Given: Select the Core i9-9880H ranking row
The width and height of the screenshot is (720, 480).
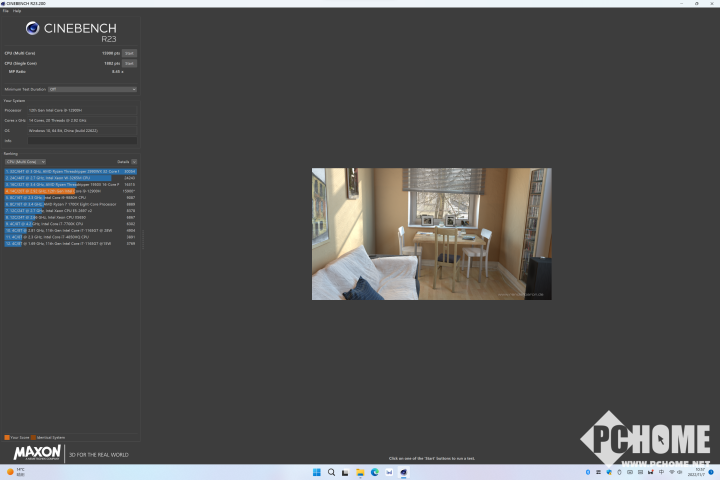Looking at the screenshot, I should [x=71, y=198].
